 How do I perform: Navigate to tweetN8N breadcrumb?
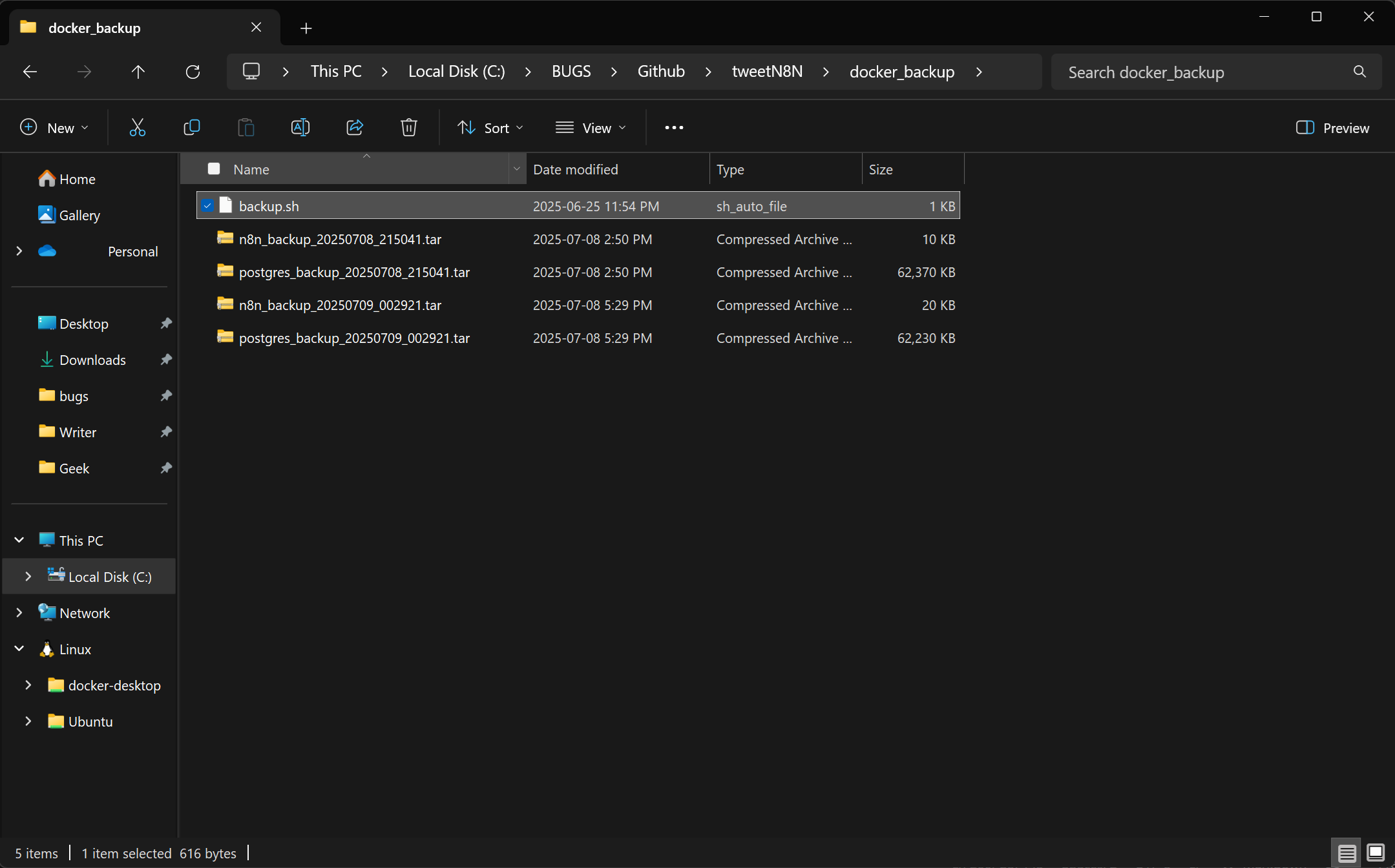[767, 71]
